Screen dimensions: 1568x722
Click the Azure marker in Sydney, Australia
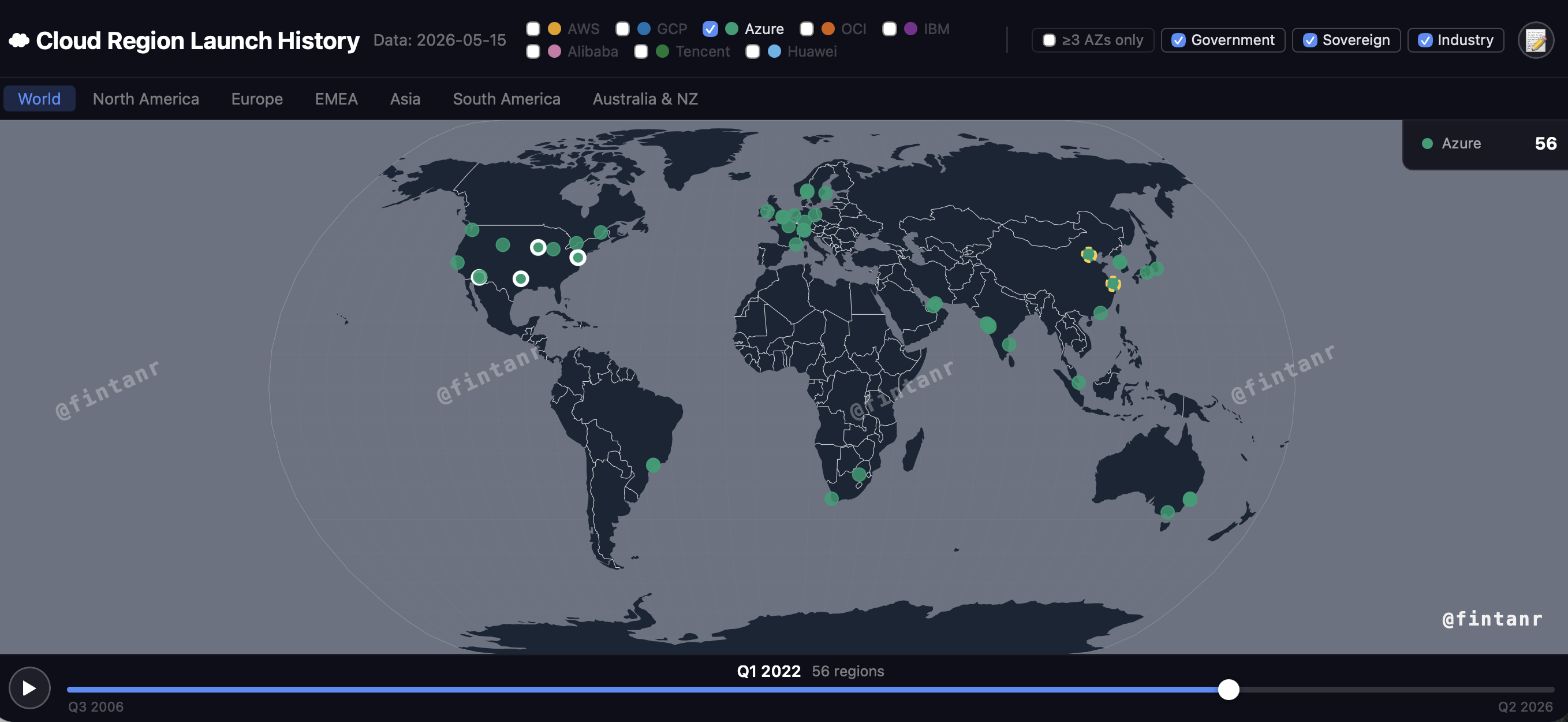1190,499
